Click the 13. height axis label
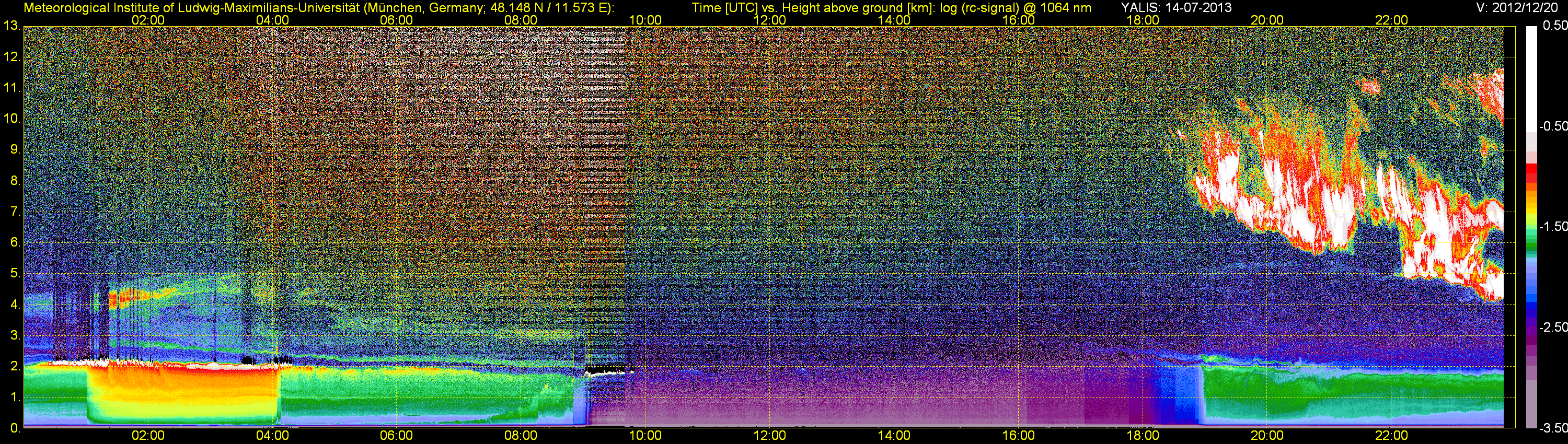The height and width of the screenshot is (444, 1568). click(x=11, y=26)
